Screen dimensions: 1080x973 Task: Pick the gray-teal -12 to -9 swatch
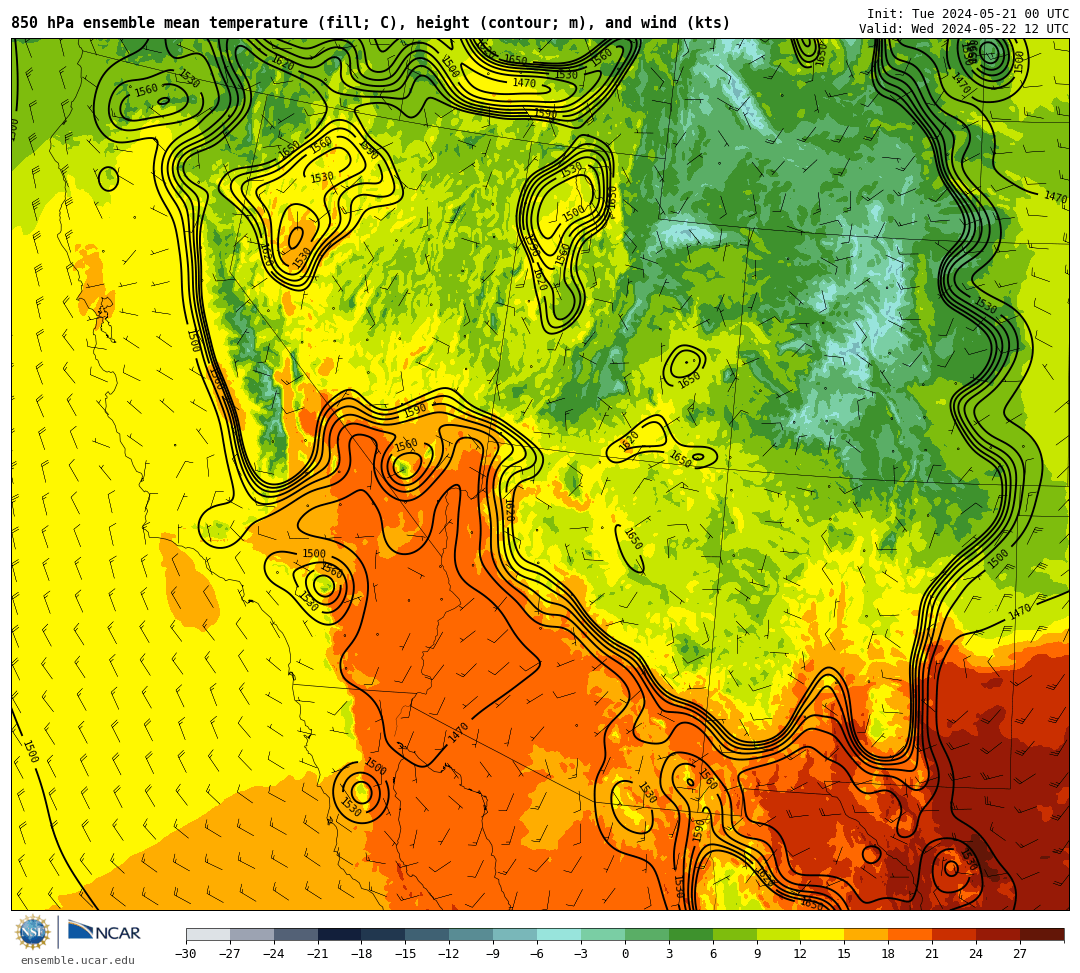pyautogui.click(x=472, y=934)
